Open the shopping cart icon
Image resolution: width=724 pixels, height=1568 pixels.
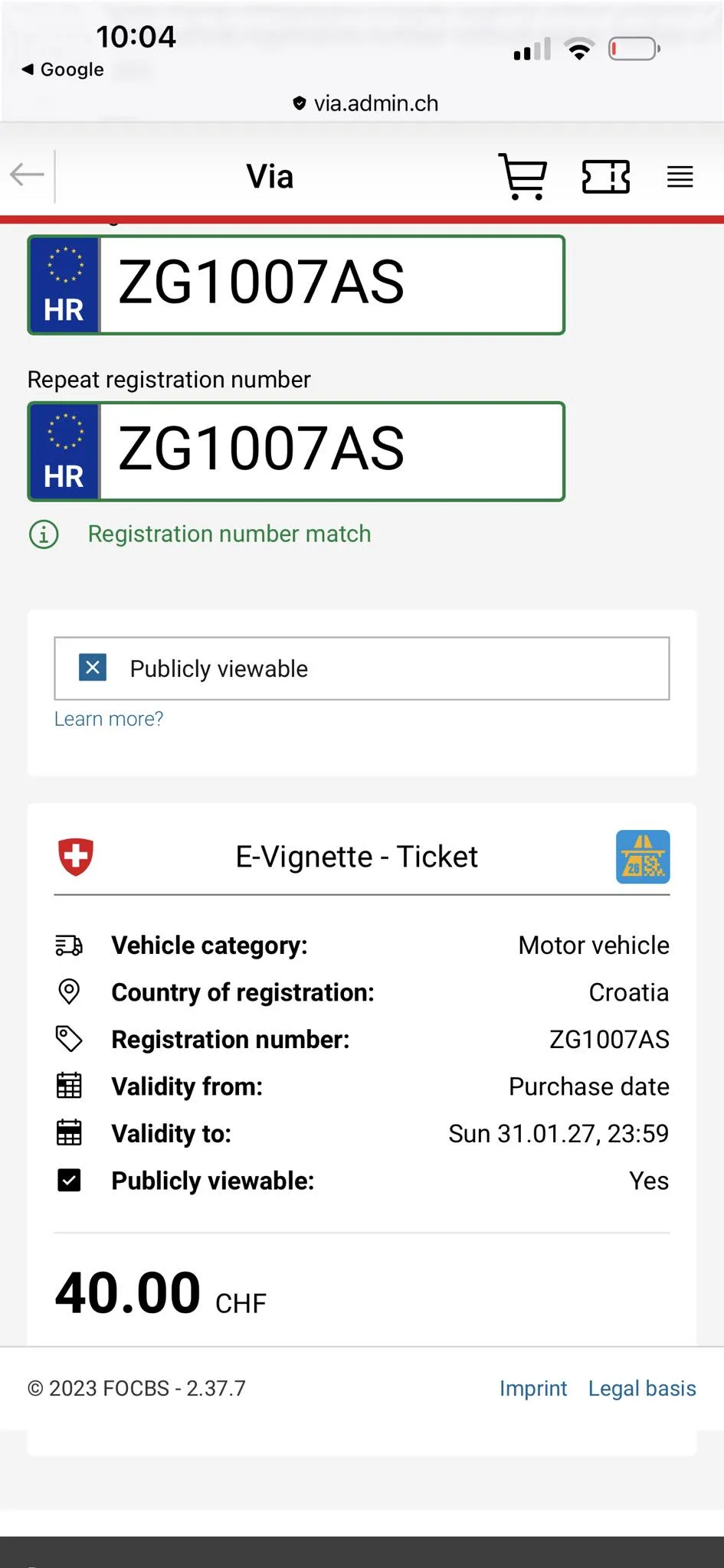coord(523,177)
